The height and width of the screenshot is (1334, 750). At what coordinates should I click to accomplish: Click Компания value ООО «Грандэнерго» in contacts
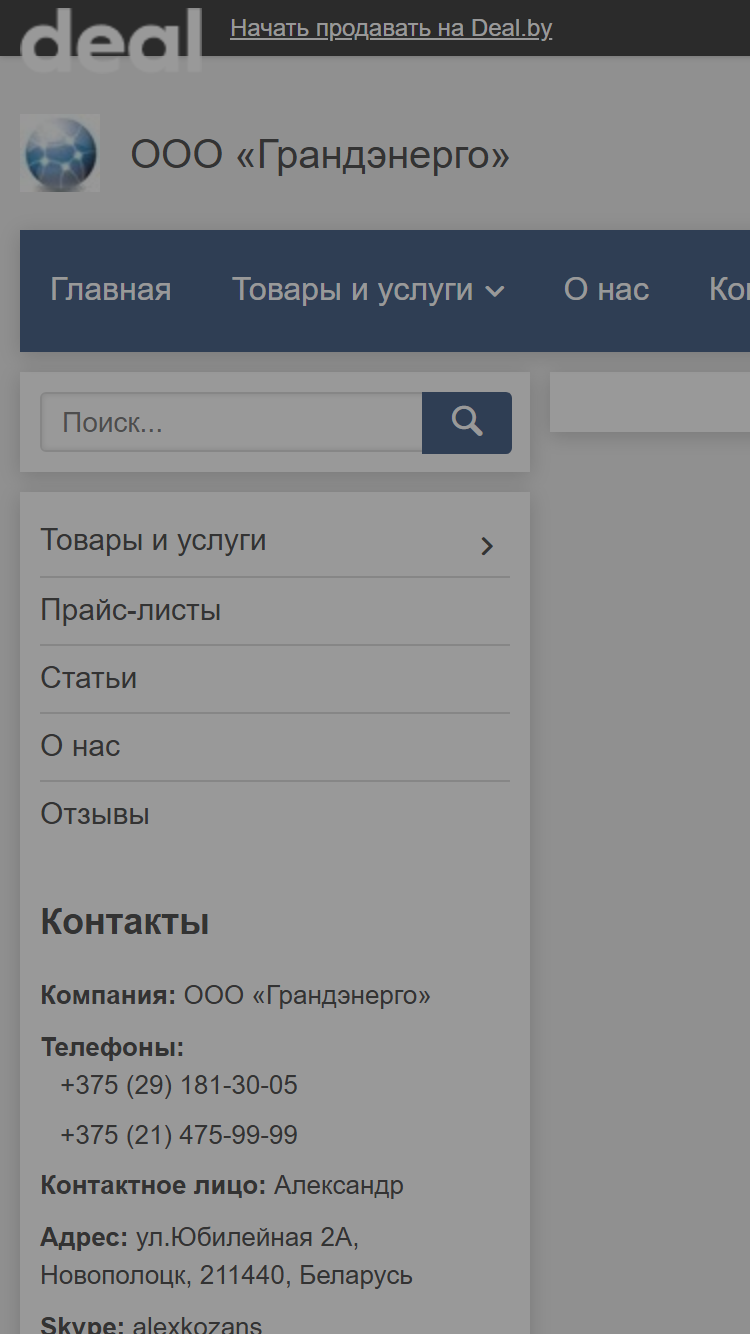(307, 996)
